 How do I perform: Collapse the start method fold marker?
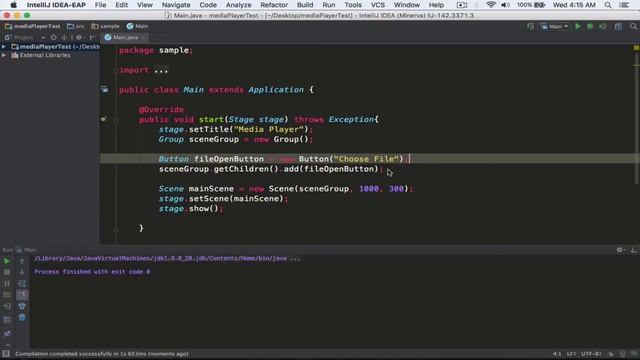point(116,120)
